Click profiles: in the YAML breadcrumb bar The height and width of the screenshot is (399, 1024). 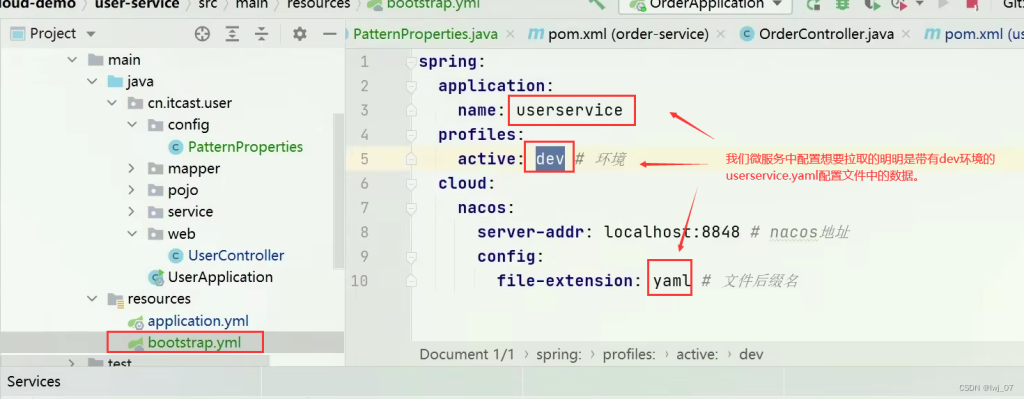pyautogui.click(x=629, y=355)
